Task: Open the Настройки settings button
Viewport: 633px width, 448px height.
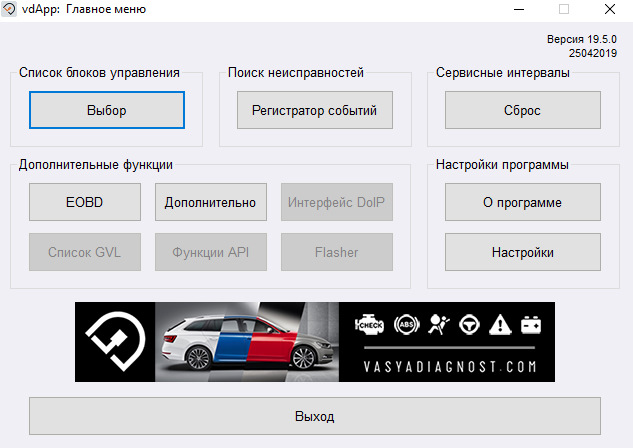Action: 522,252
